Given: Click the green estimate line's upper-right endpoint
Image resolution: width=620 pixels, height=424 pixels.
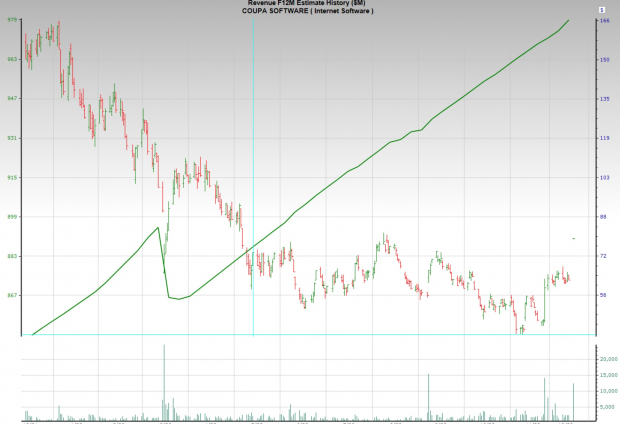Looking at the screenshot, I should tap(570, 20).
